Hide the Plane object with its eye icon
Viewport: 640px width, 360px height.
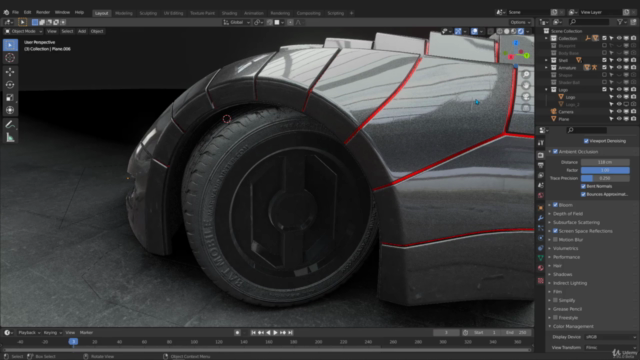619,119
